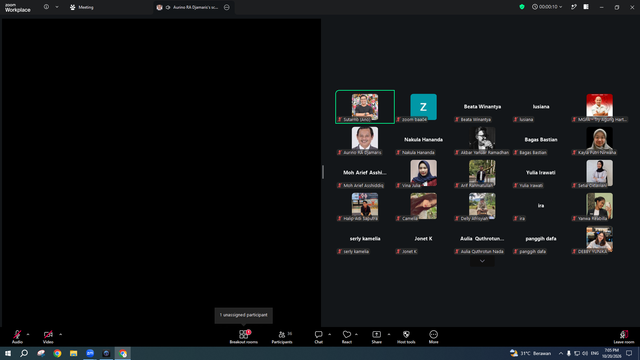Open Windows taskbar search
This screenshot has height=360, width=640.
coord(24,353)
